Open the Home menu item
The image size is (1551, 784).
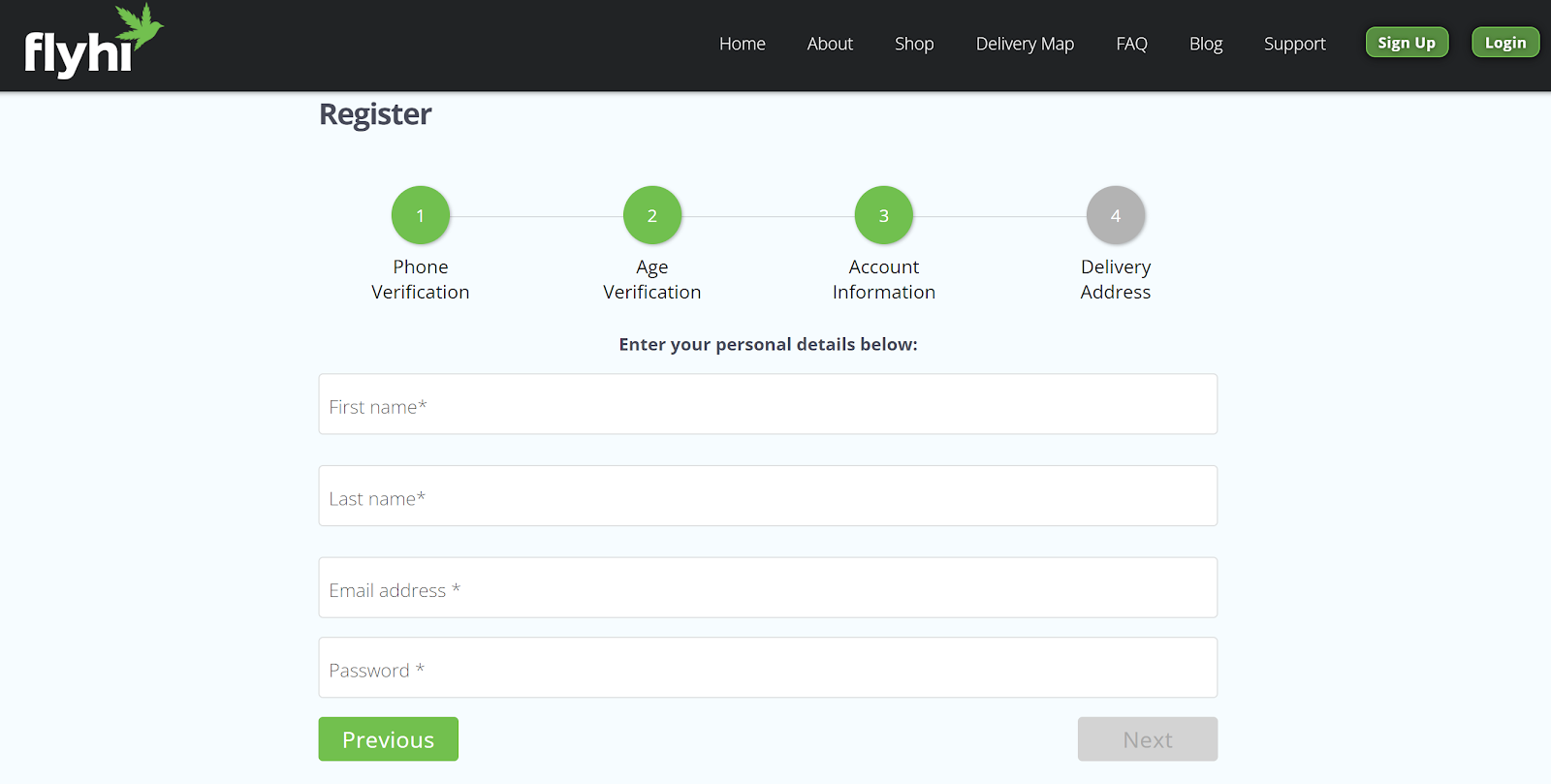[742, 44]
